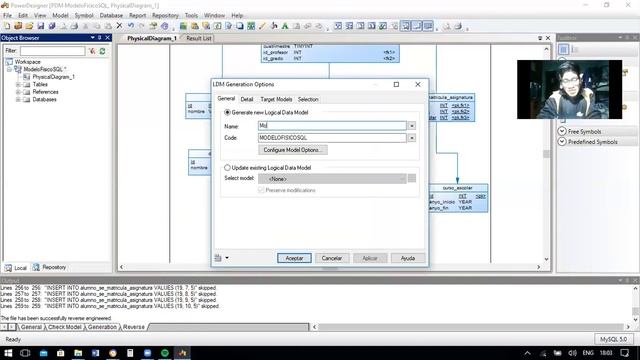
Task: Click into the Name input field
Action: click(332, 126)
